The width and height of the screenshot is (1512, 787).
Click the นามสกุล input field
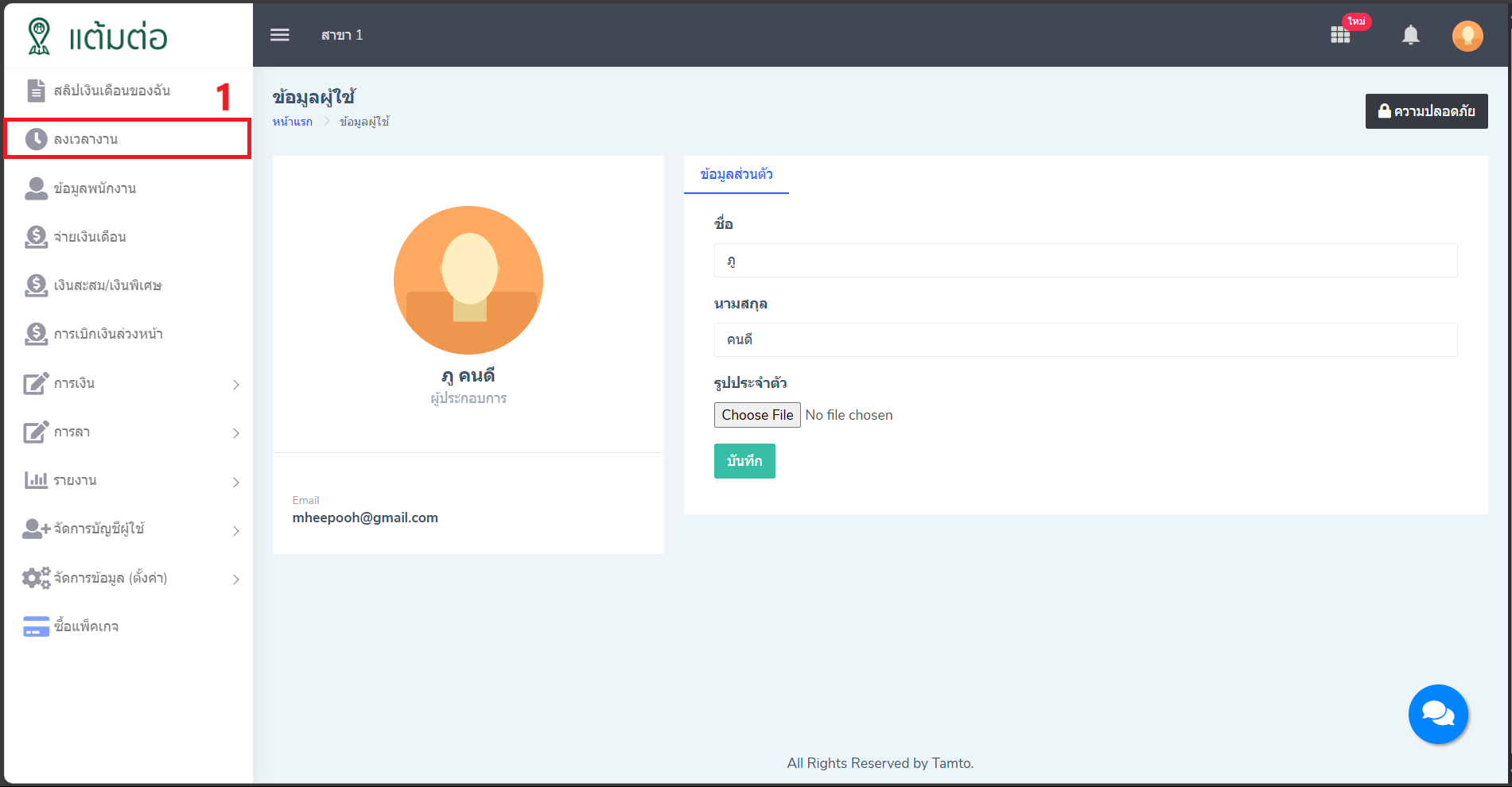(x=1085, y=340)
